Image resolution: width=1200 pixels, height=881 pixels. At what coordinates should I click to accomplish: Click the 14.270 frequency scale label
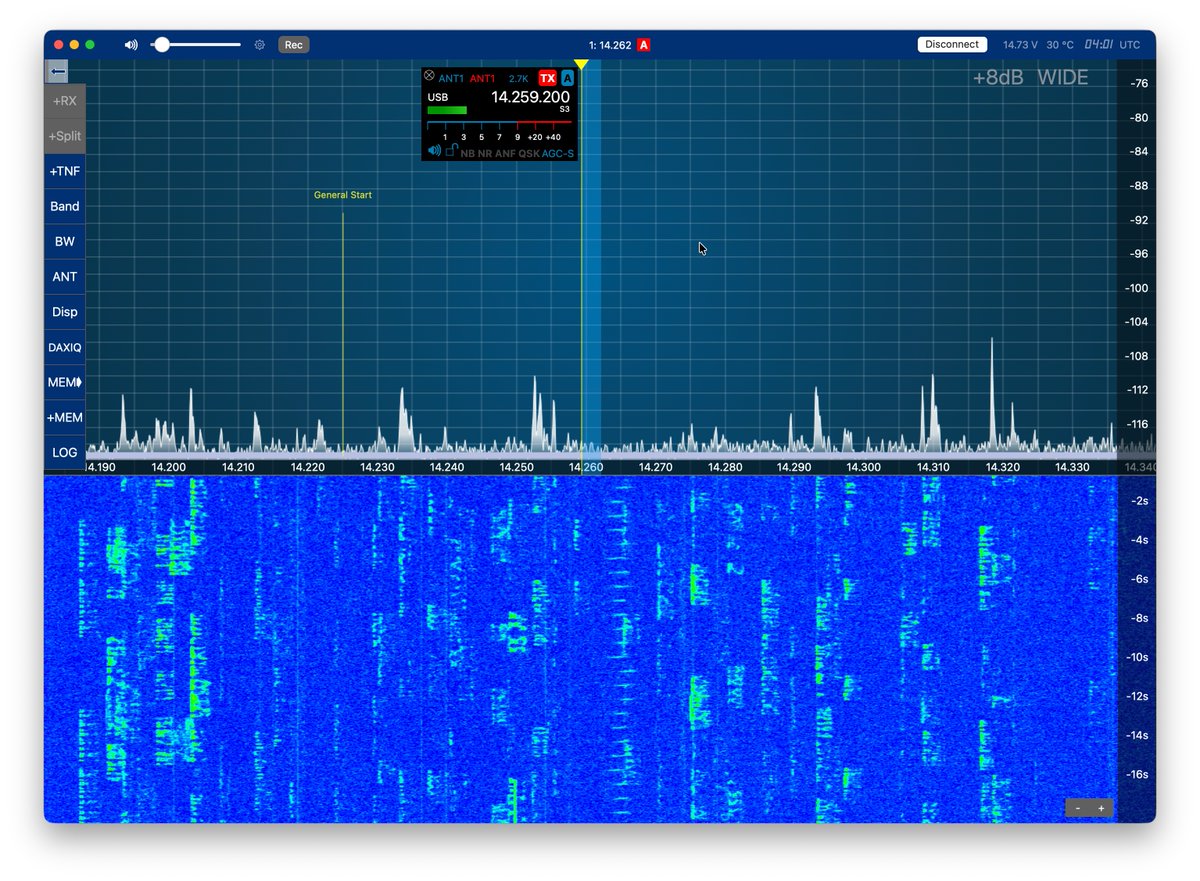pyautogui.click(x=655, y=467)
